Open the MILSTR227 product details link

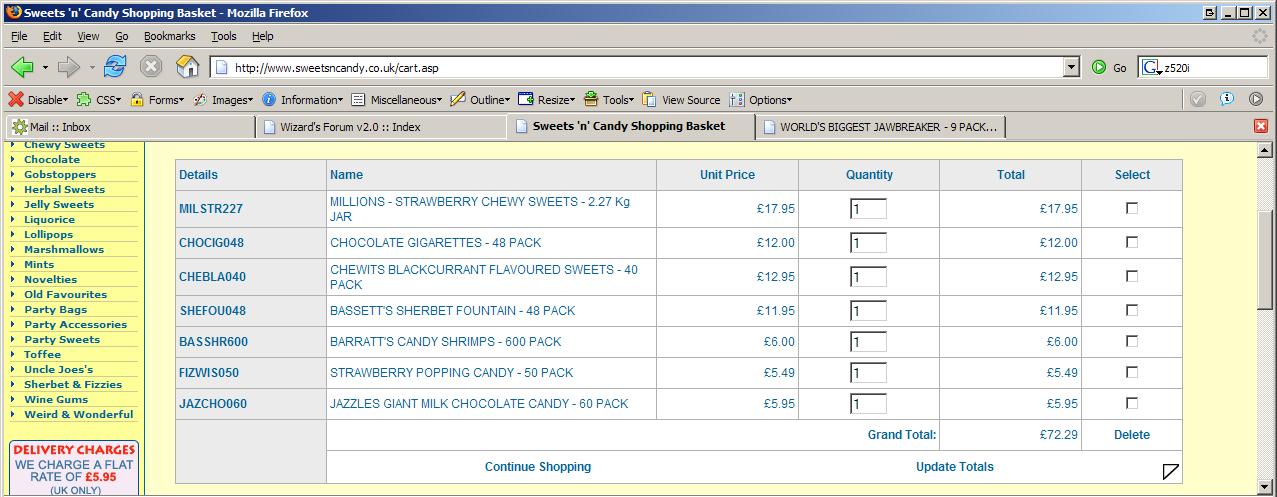coord(211,209)
